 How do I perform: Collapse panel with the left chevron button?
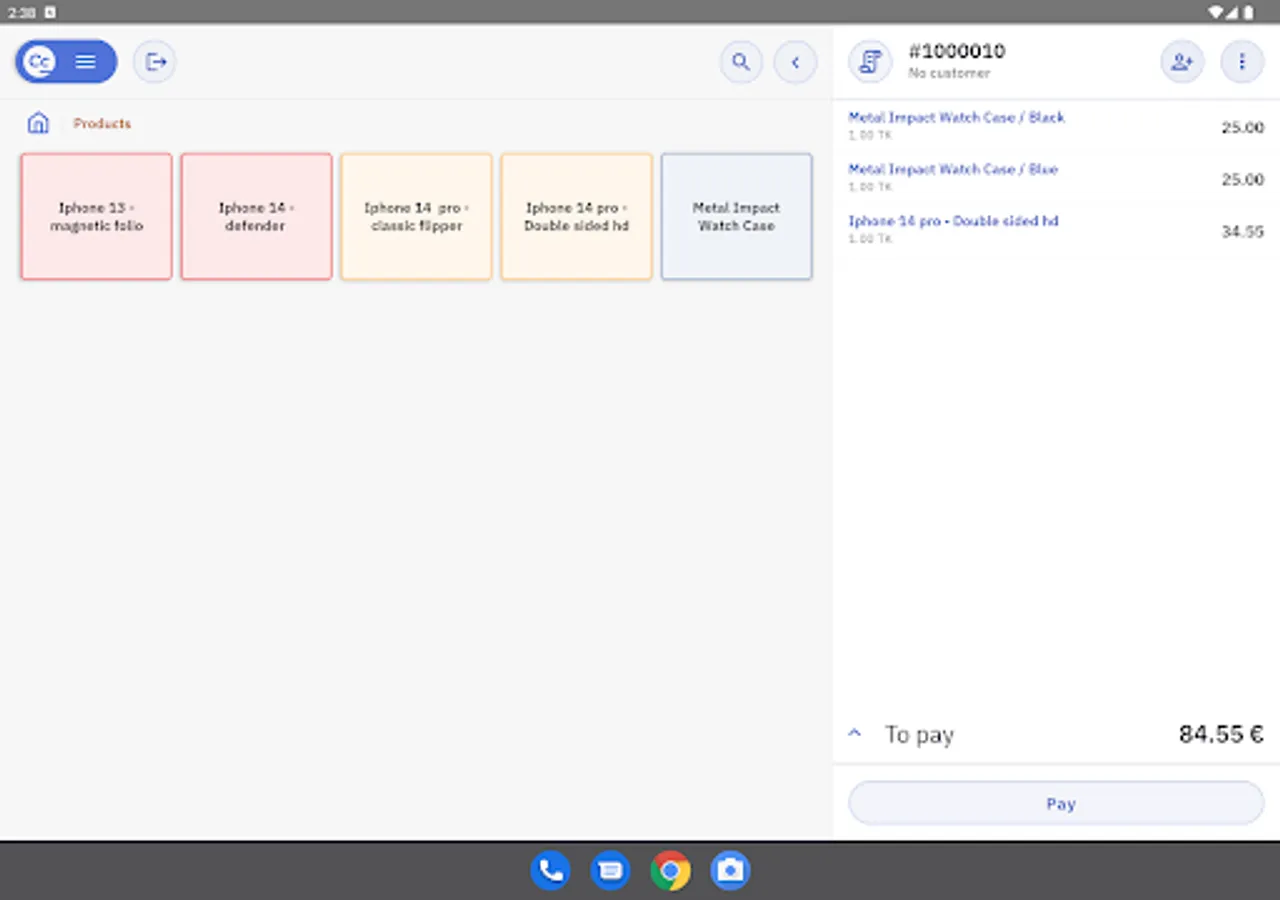pos(795,62)
